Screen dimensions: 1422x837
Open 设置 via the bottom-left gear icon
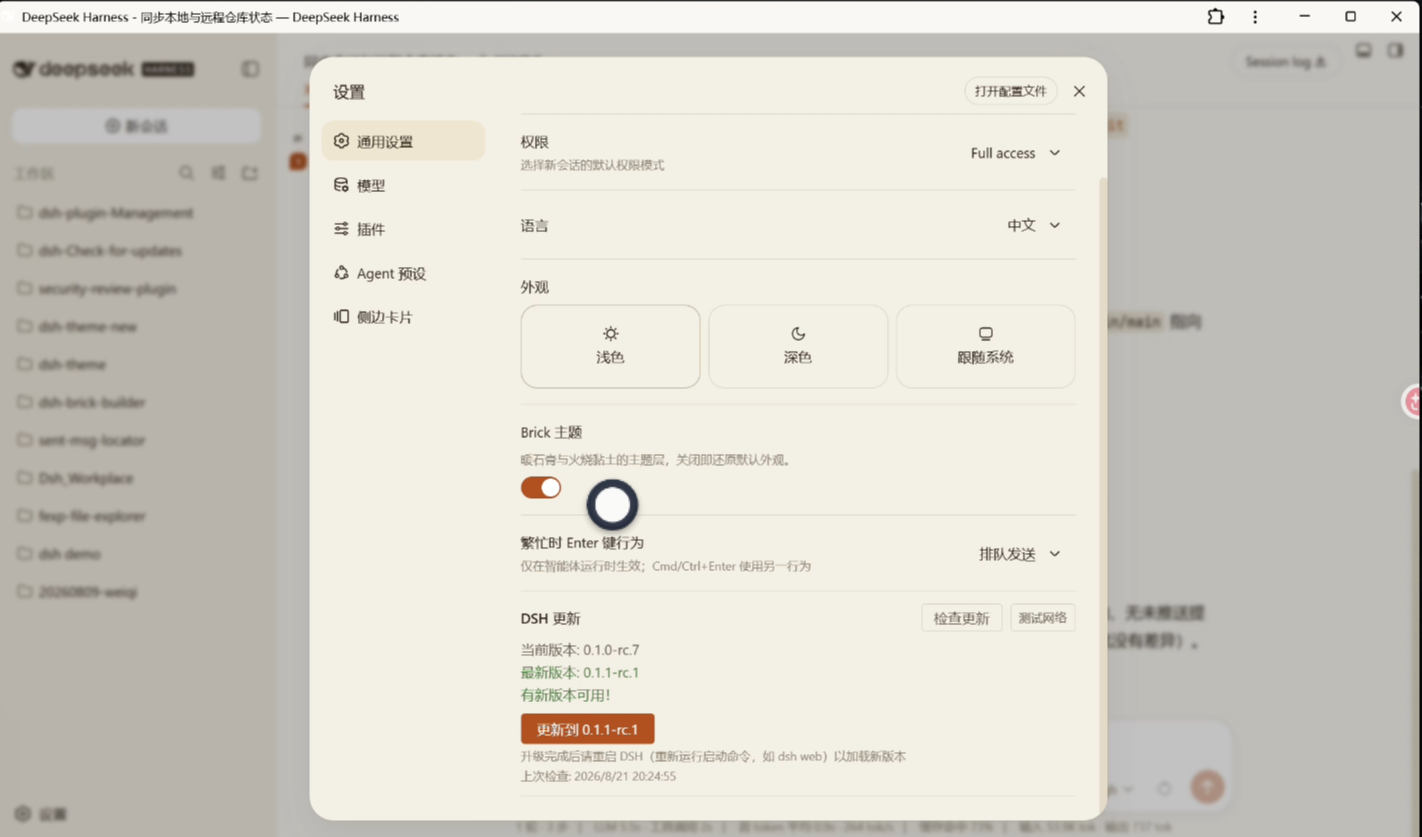23,814
